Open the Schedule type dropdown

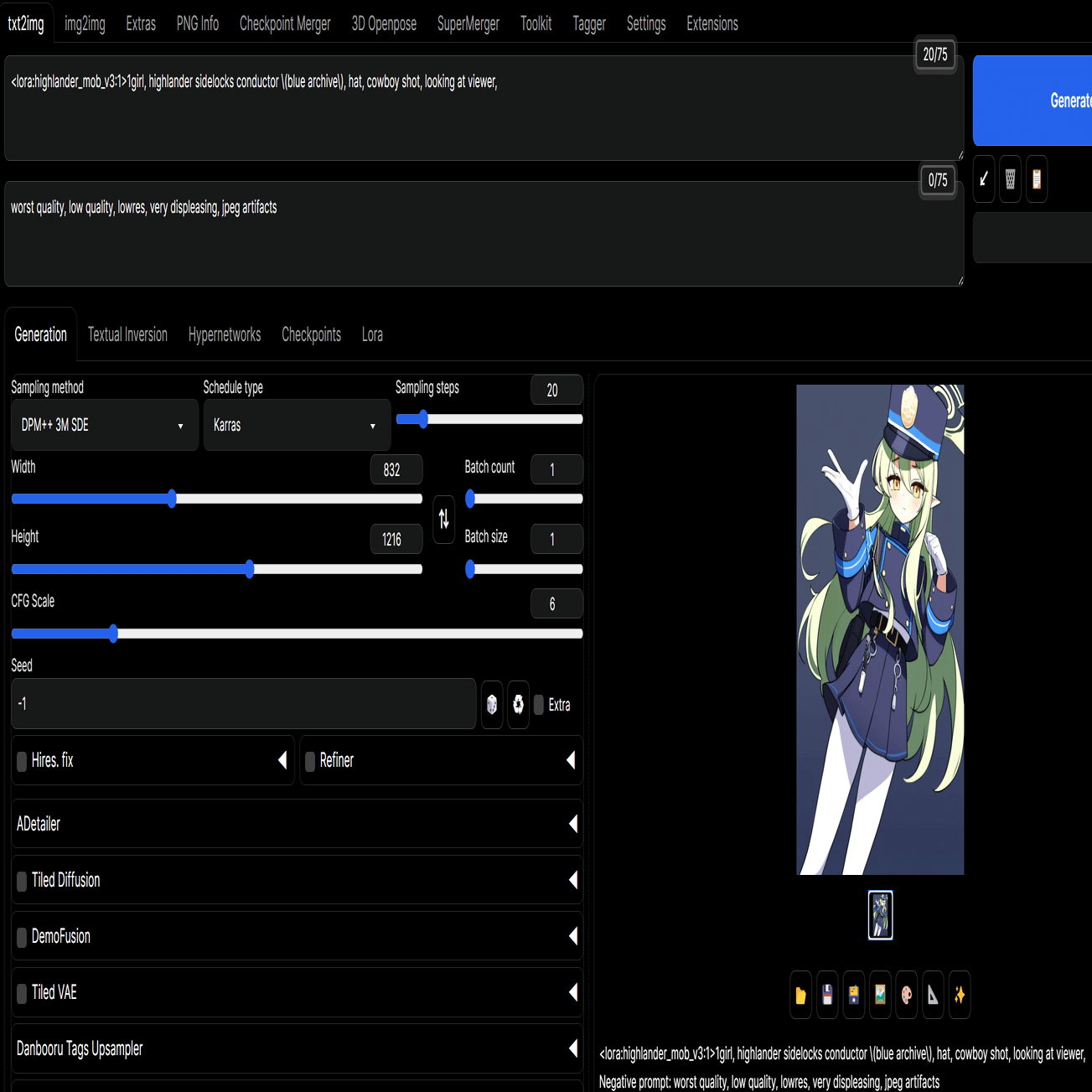pyautogui.click(x=297, y=425)
